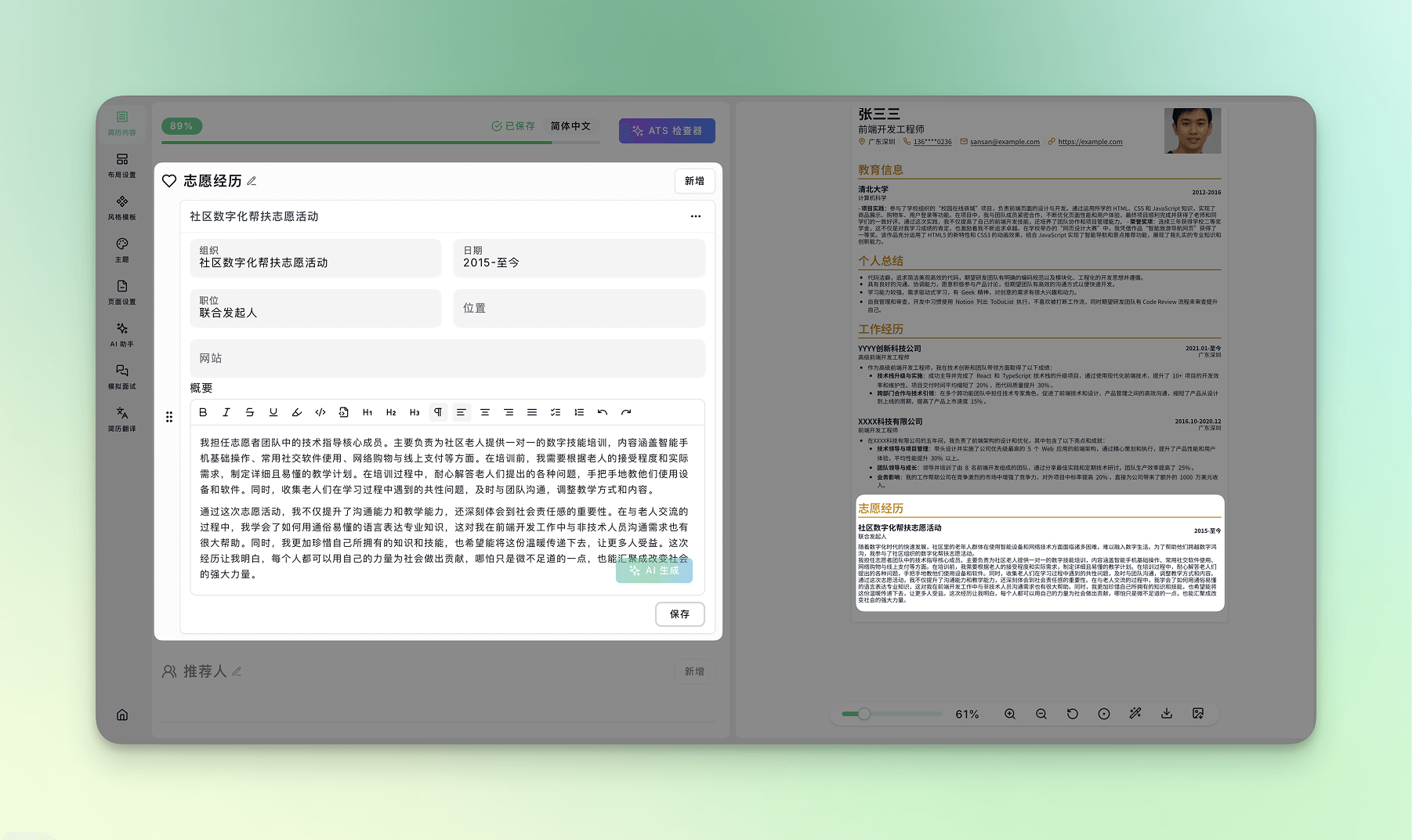Click the download icon in the preview toolbar
The width and height of the screenshot is (1412, 840).
(x=1167, y=714)
